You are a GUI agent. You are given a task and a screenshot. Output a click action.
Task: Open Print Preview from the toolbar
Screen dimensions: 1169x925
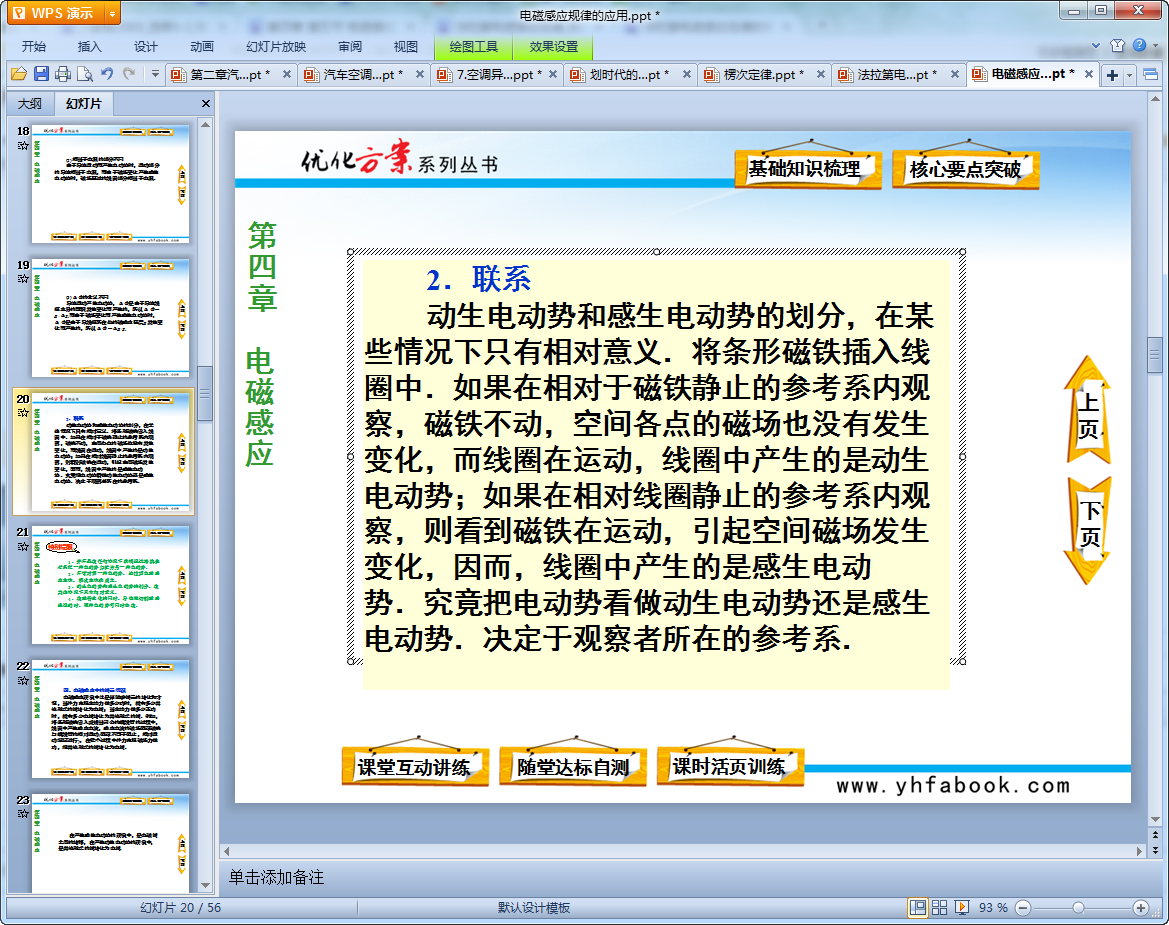[x=85, y=74]
